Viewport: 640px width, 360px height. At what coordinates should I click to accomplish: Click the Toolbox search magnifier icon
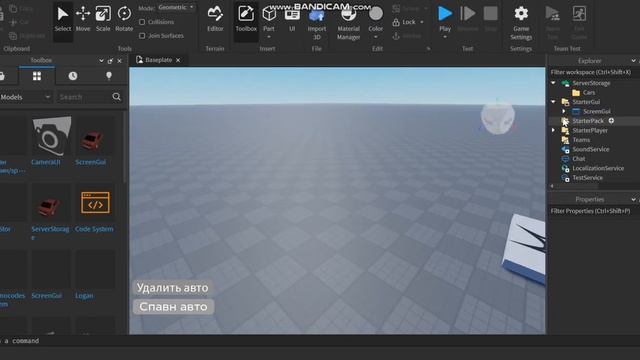(x=117, y=97)
